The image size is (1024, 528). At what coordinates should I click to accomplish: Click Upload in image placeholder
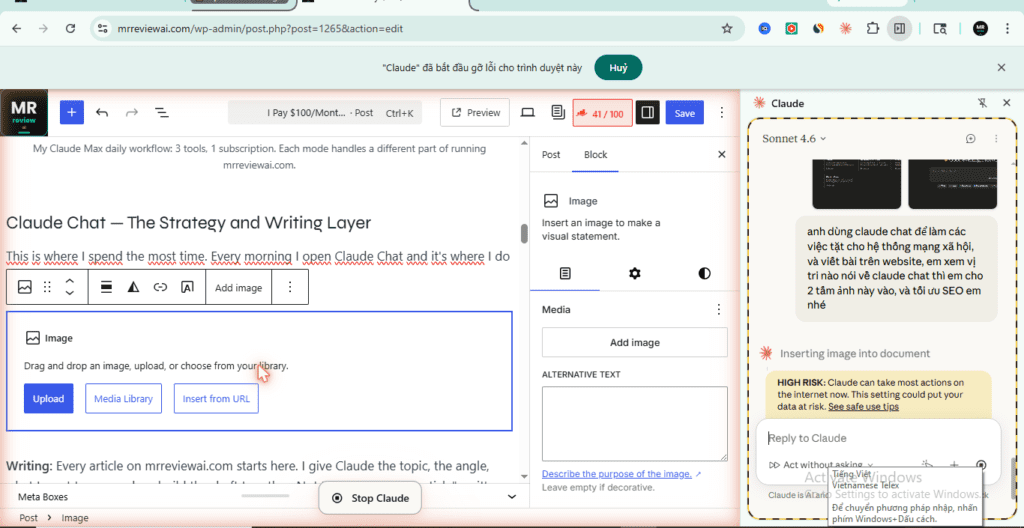(48, 399)
